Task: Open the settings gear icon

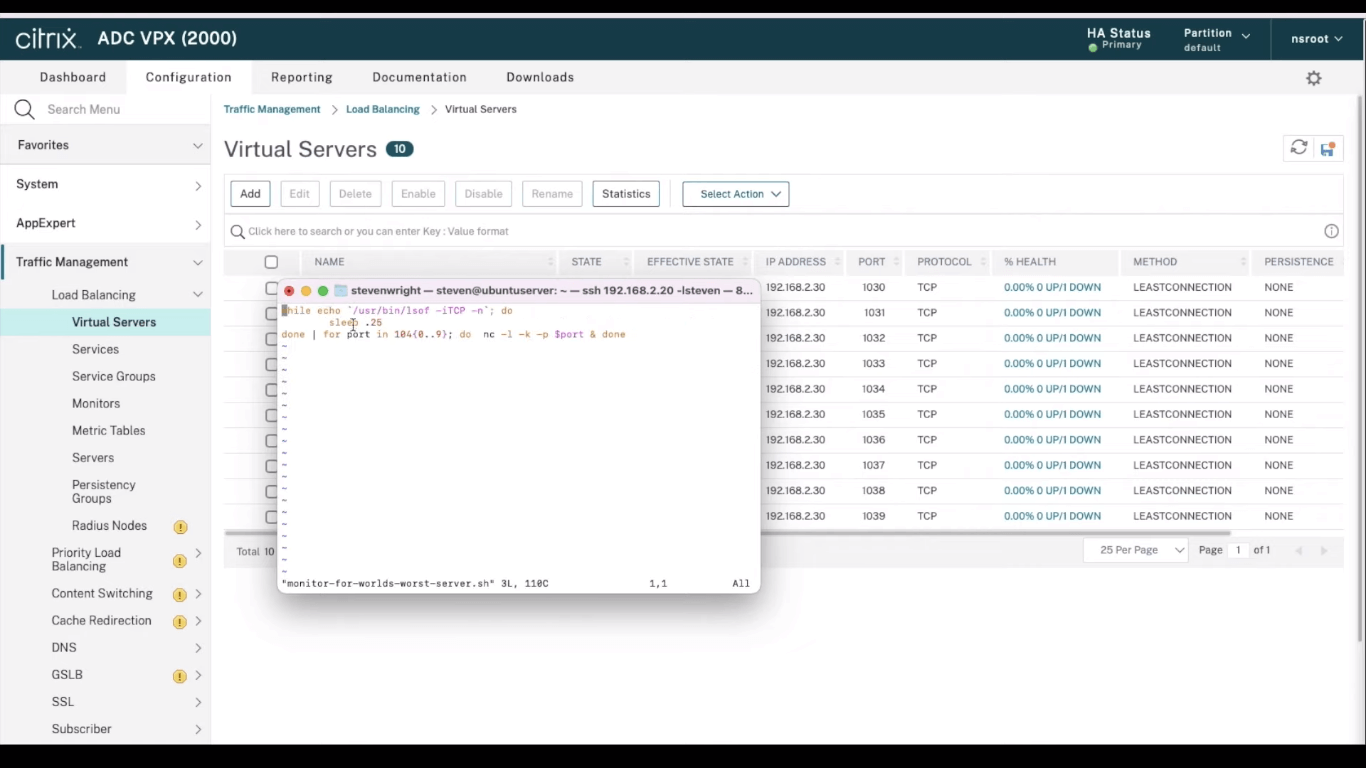Action: (1314, 78)
